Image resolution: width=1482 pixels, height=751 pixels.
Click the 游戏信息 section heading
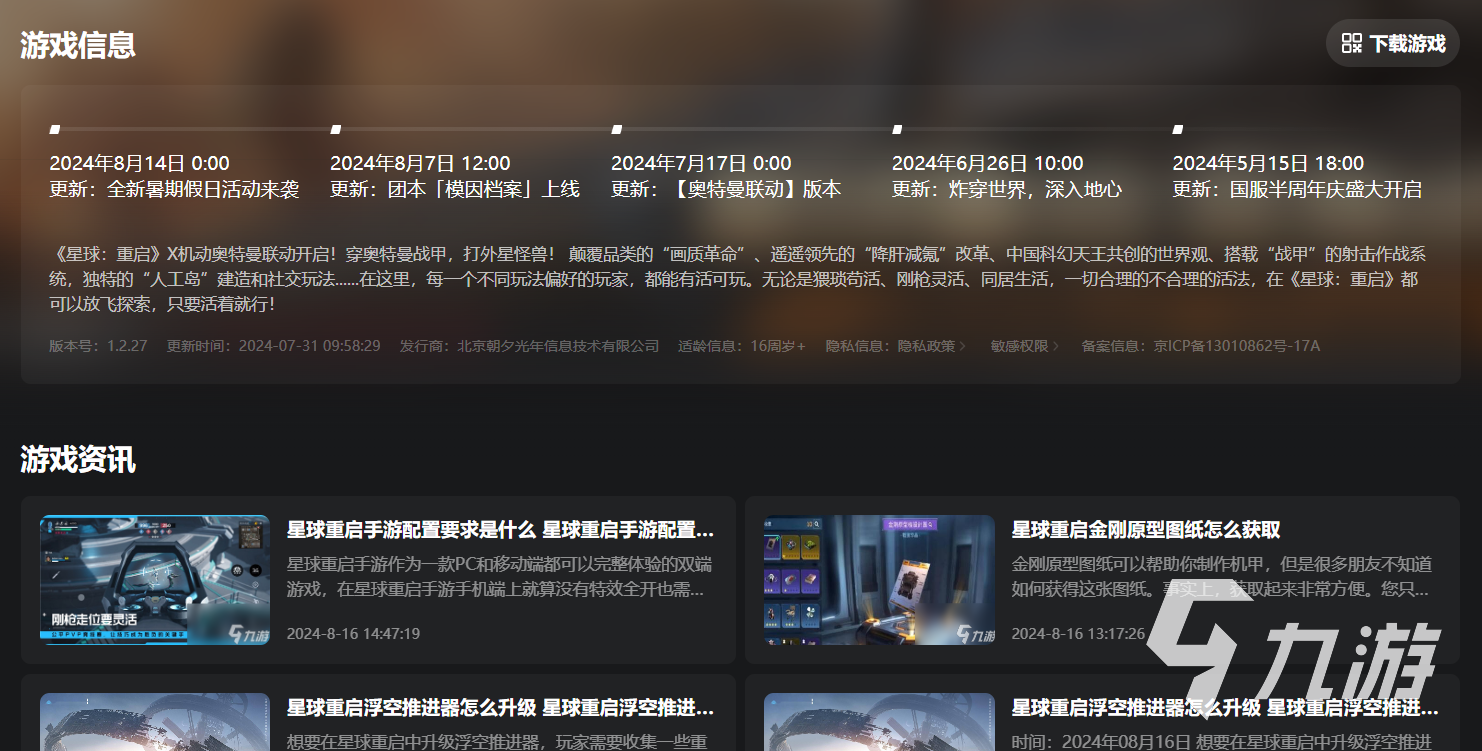[x=78, y=45]
